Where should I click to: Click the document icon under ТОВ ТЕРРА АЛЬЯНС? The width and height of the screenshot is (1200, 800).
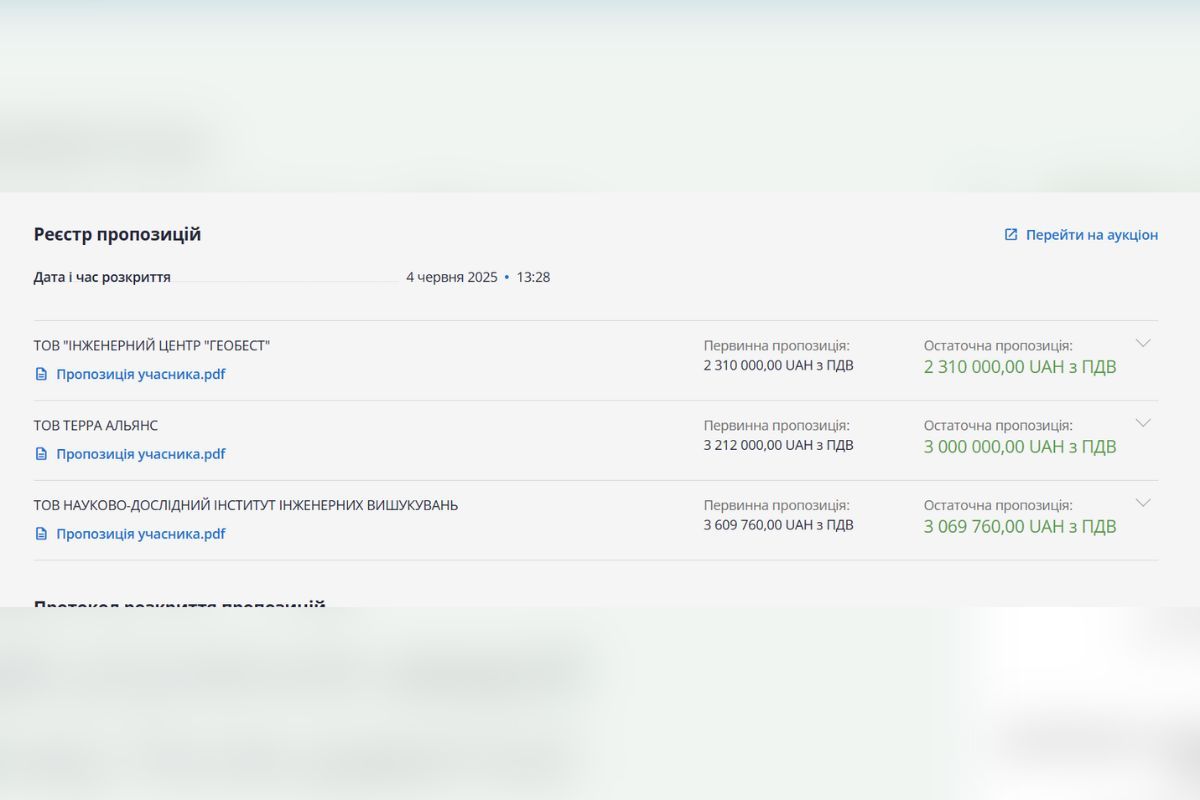[x=41, y=454]
